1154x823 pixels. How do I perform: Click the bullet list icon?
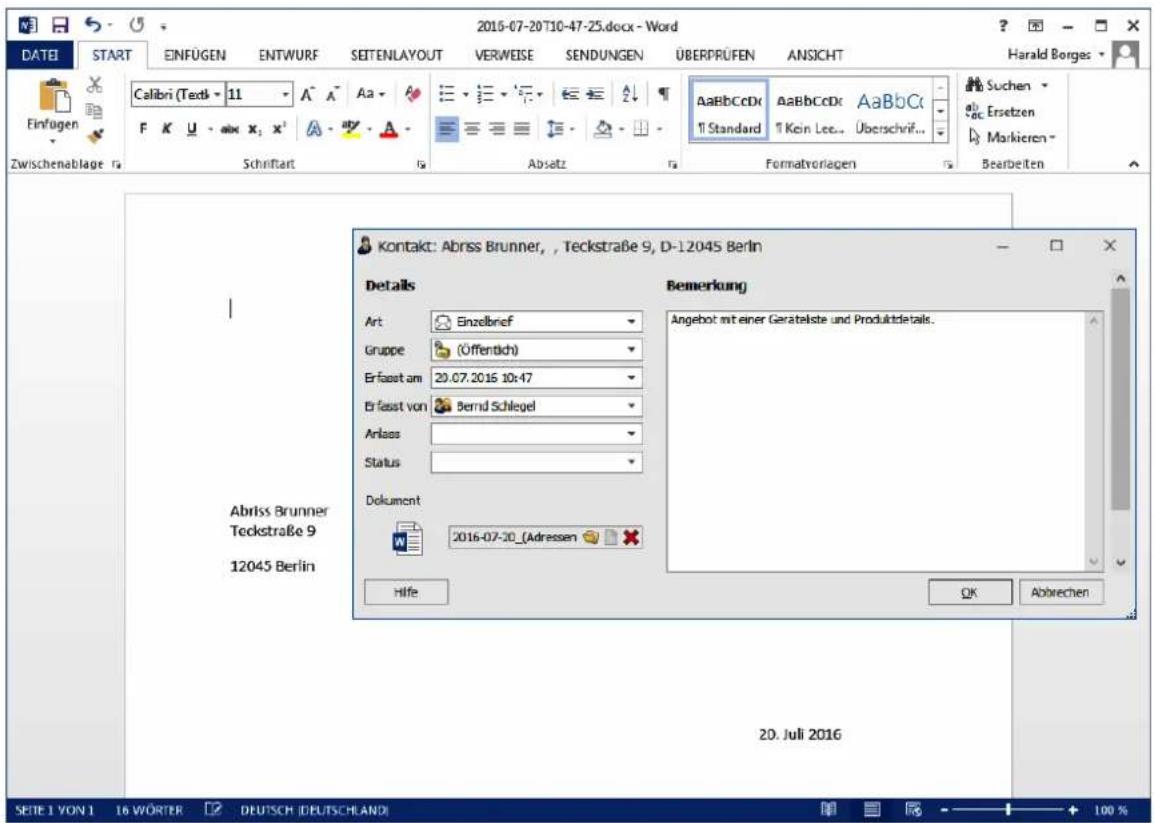(447, 94)
